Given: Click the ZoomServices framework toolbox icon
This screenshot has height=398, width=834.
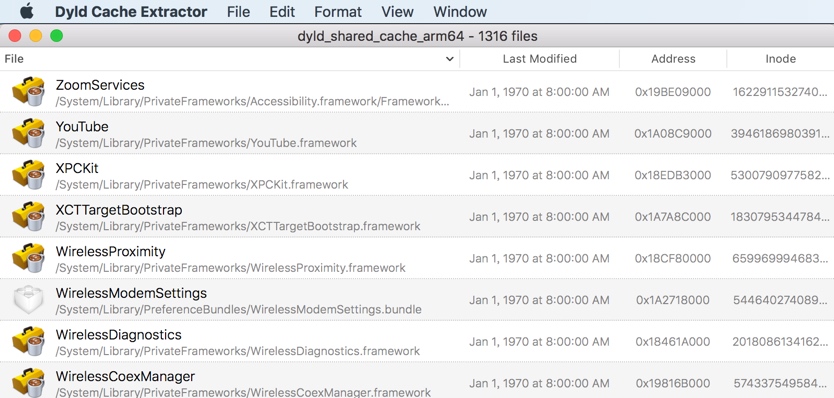Looking at the screenshot, I should [x=29, y=92].
